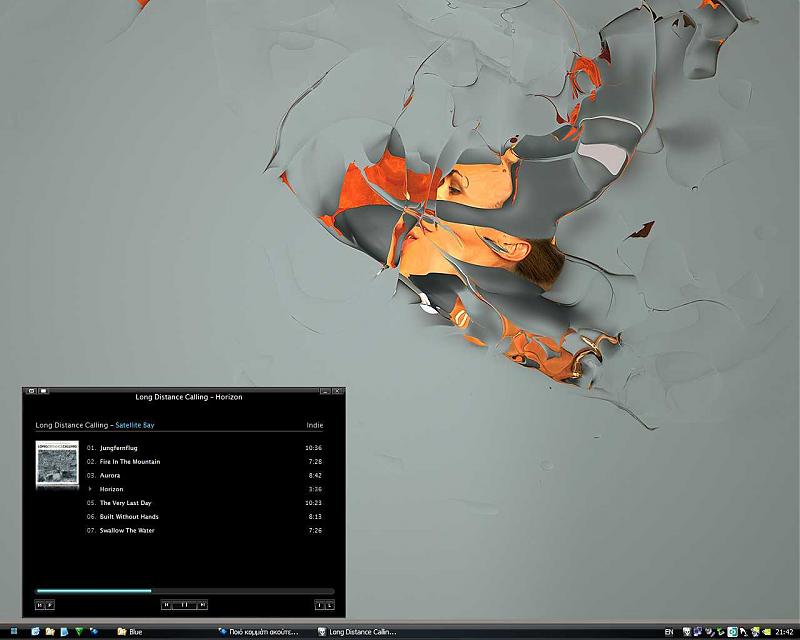
Task: Click the EN language indicator
Action: pos(669,632)
